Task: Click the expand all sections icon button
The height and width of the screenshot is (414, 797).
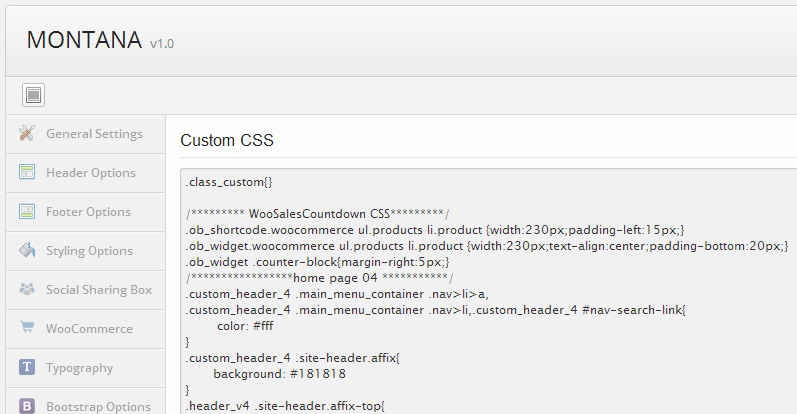Action: click(34, 95)
